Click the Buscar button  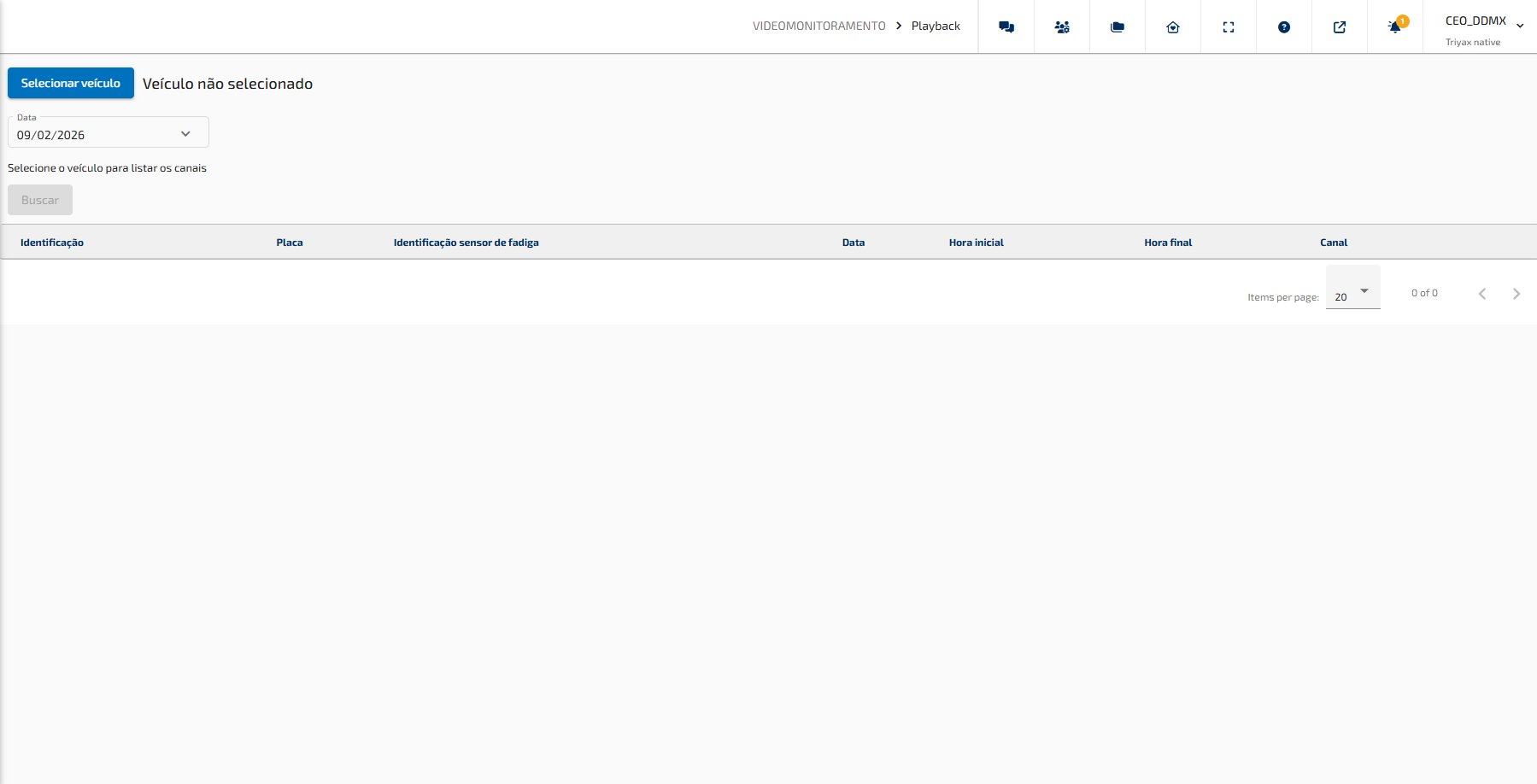[40, 200]
